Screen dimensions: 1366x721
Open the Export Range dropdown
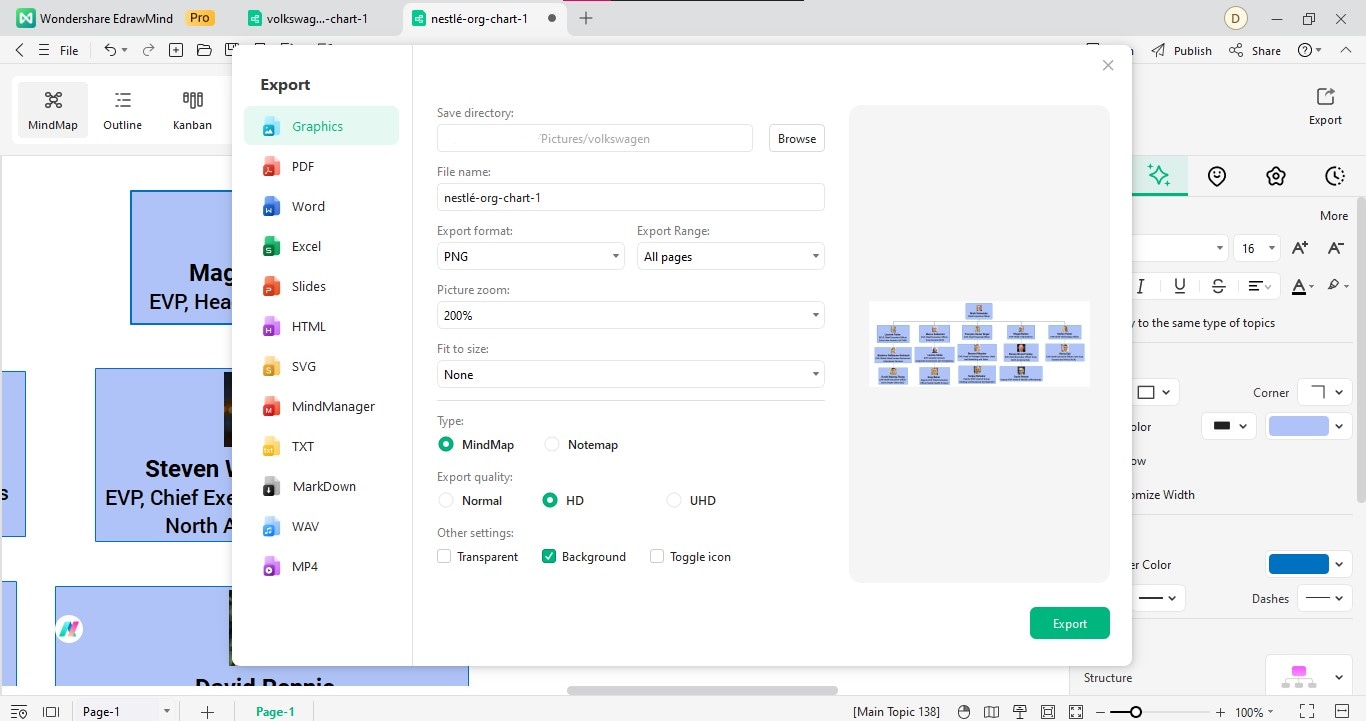[731, 256]
